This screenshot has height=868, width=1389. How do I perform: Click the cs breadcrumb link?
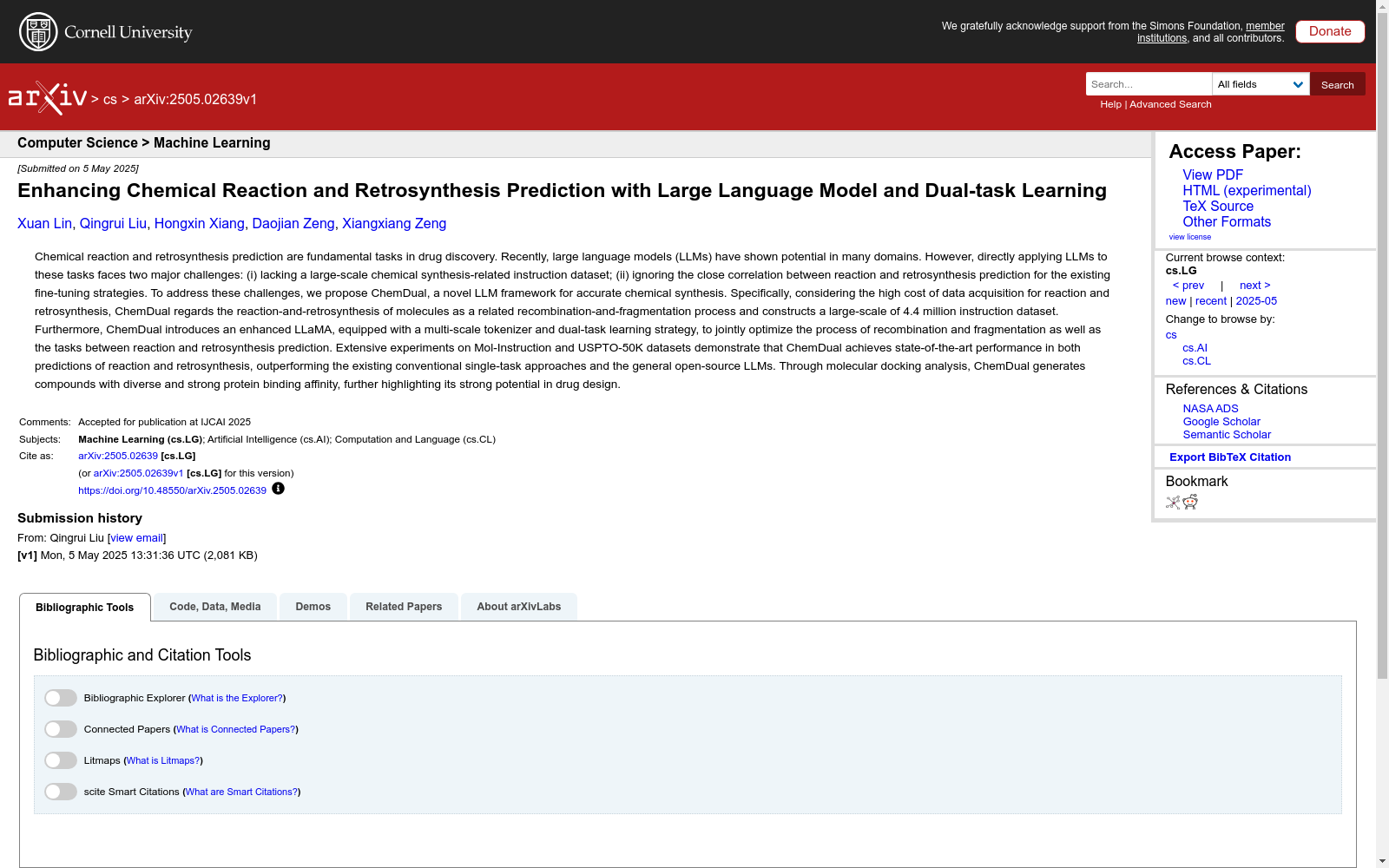(x=109, y=99)
